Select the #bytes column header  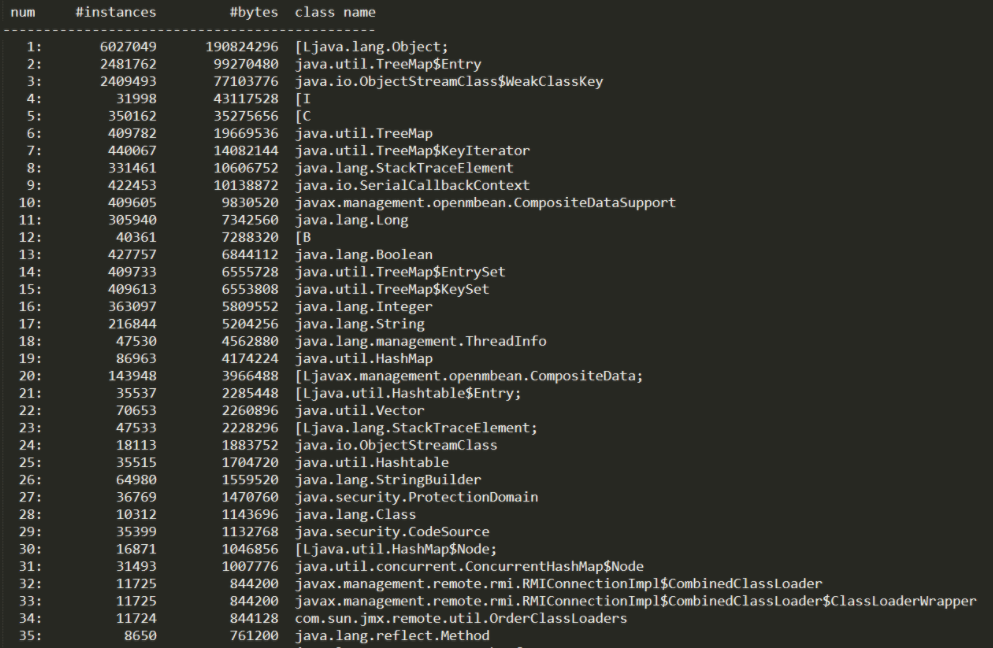click(x=253, y=13)
